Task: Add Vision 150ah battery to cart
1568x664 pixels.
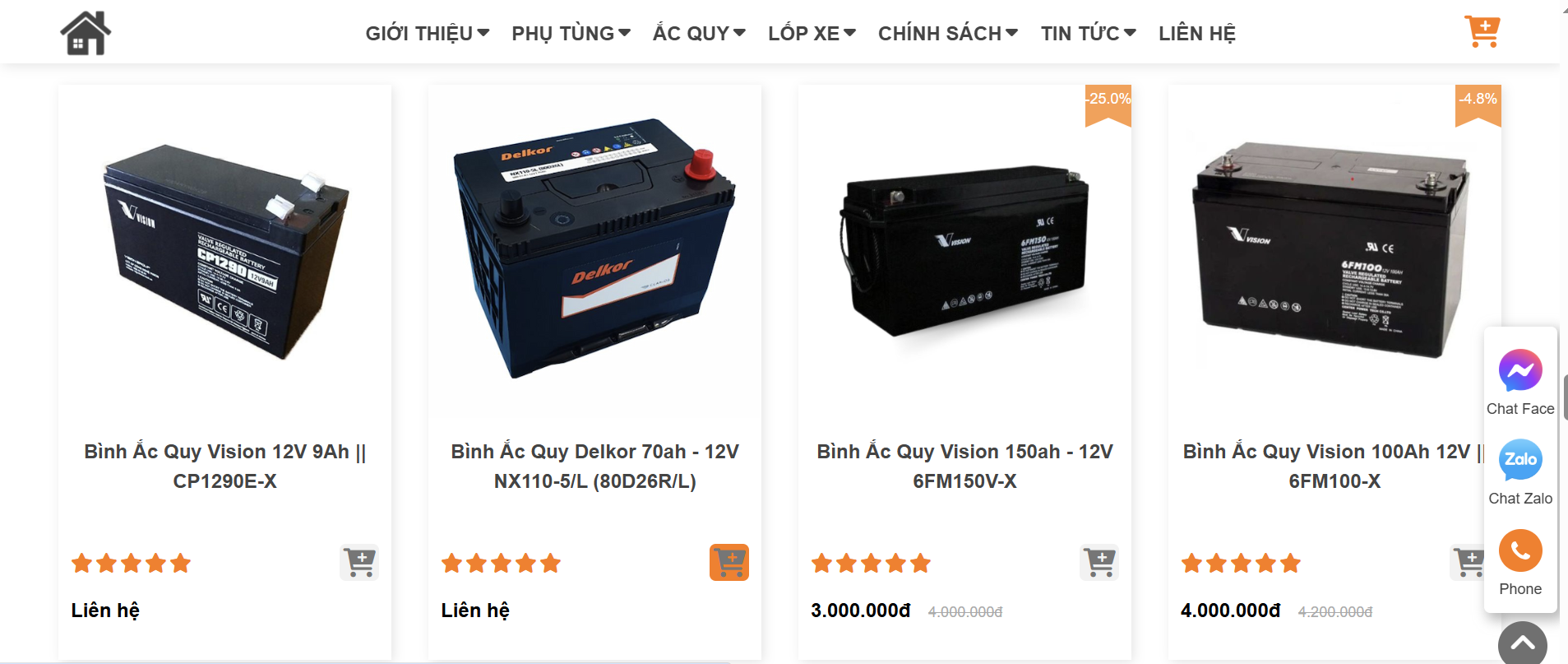Action: tap(1099, 563)
